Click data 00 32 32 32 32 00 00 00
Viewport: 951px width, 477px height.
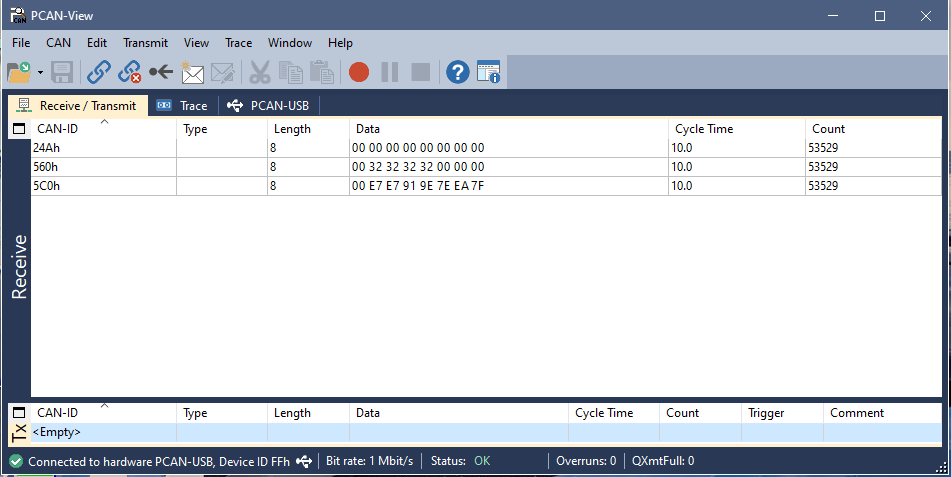[418, 166]
